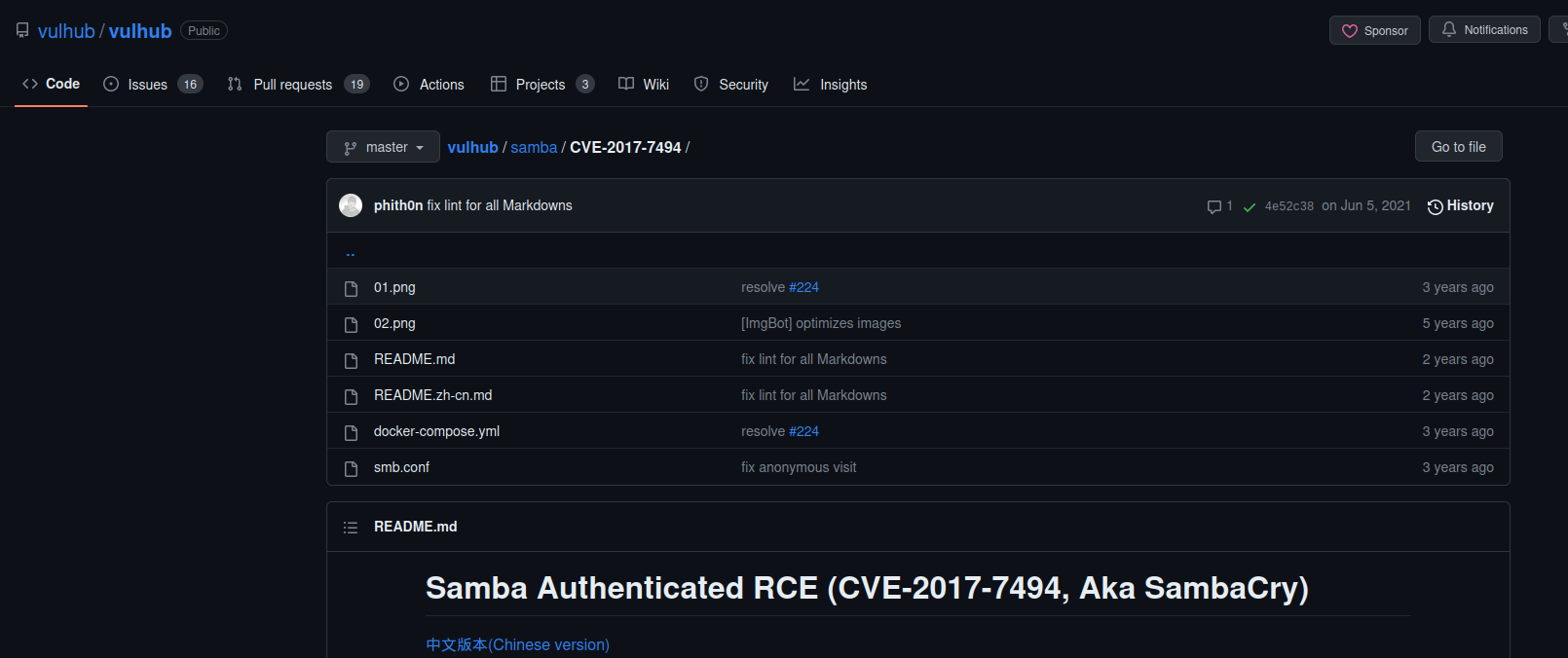Open file 01.png

(394, 287)
